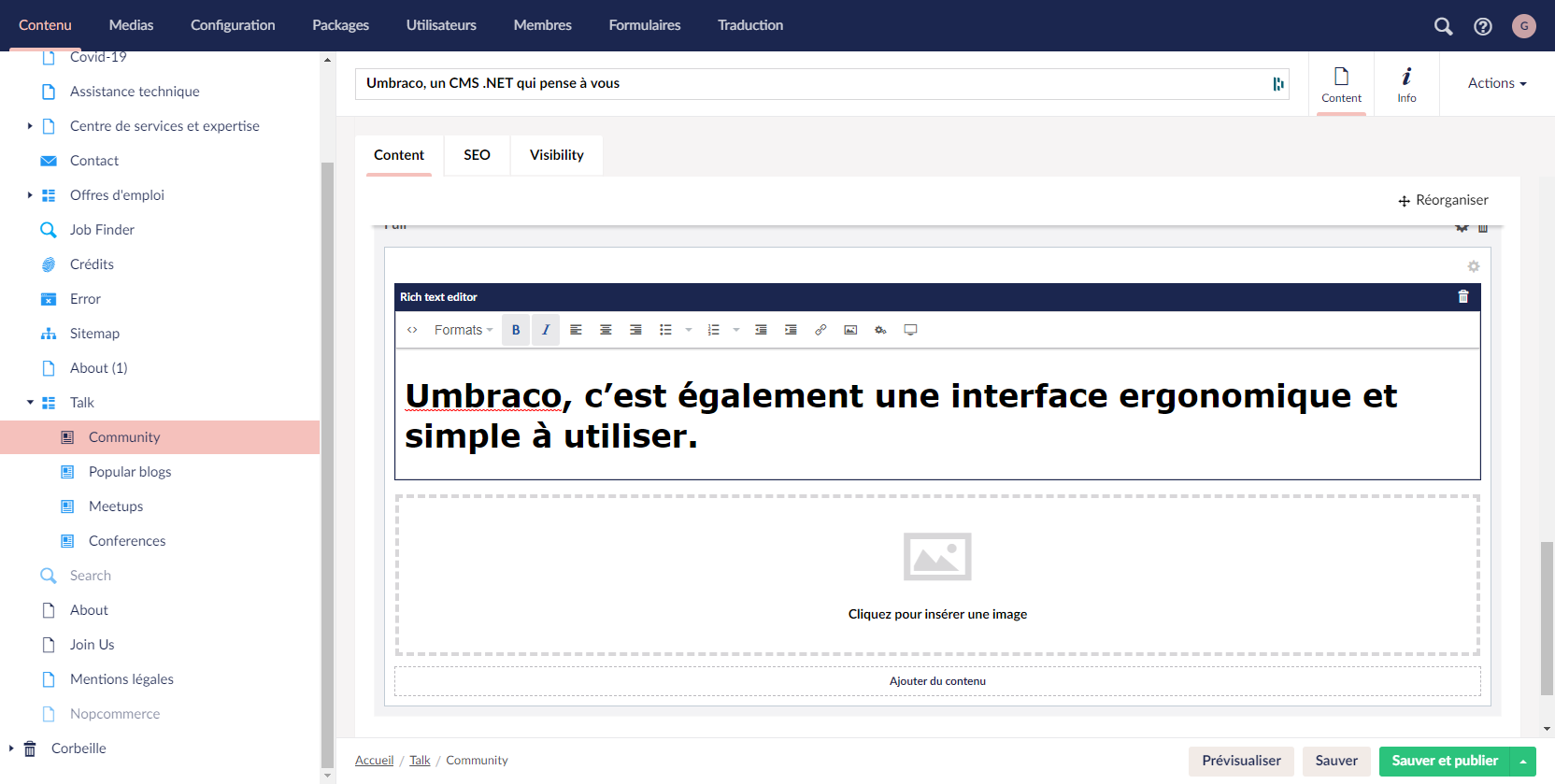Viewport: 1555px width, 784px height.
Task: Open grid cell settings gear
Action: click(x=1474, y=266)
